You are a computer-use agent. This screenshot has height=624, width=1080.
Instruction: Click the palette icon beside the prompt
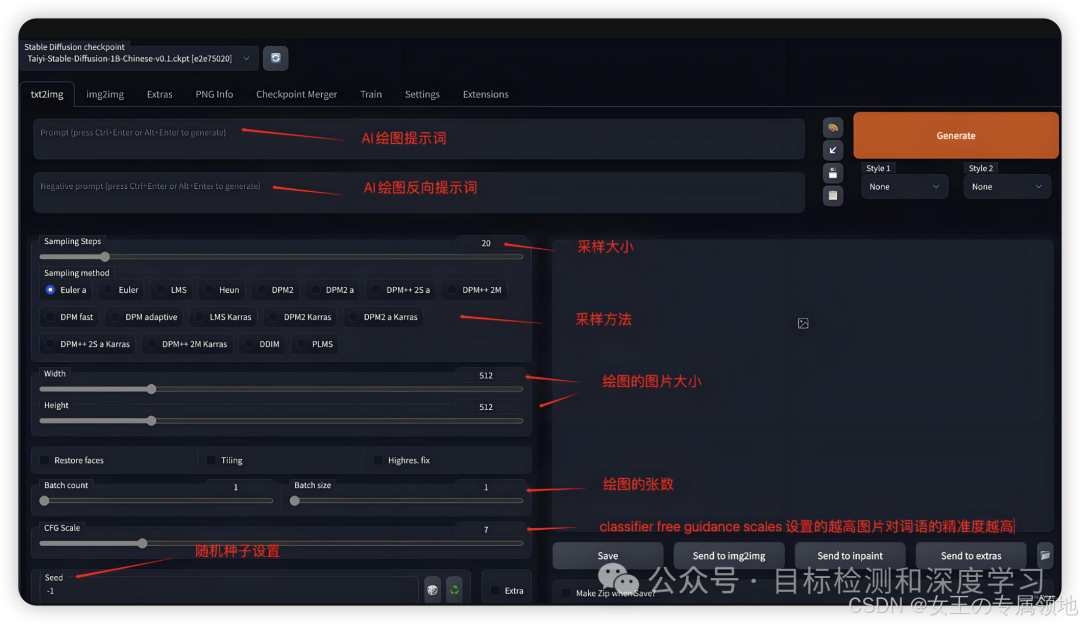click(x=833, y=128)
